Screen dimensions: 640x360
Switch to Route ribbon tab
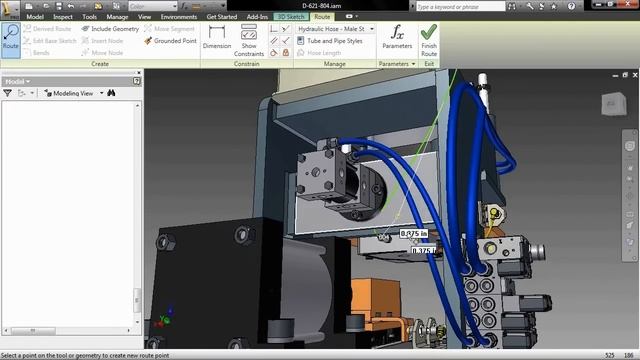click(322, 17)
